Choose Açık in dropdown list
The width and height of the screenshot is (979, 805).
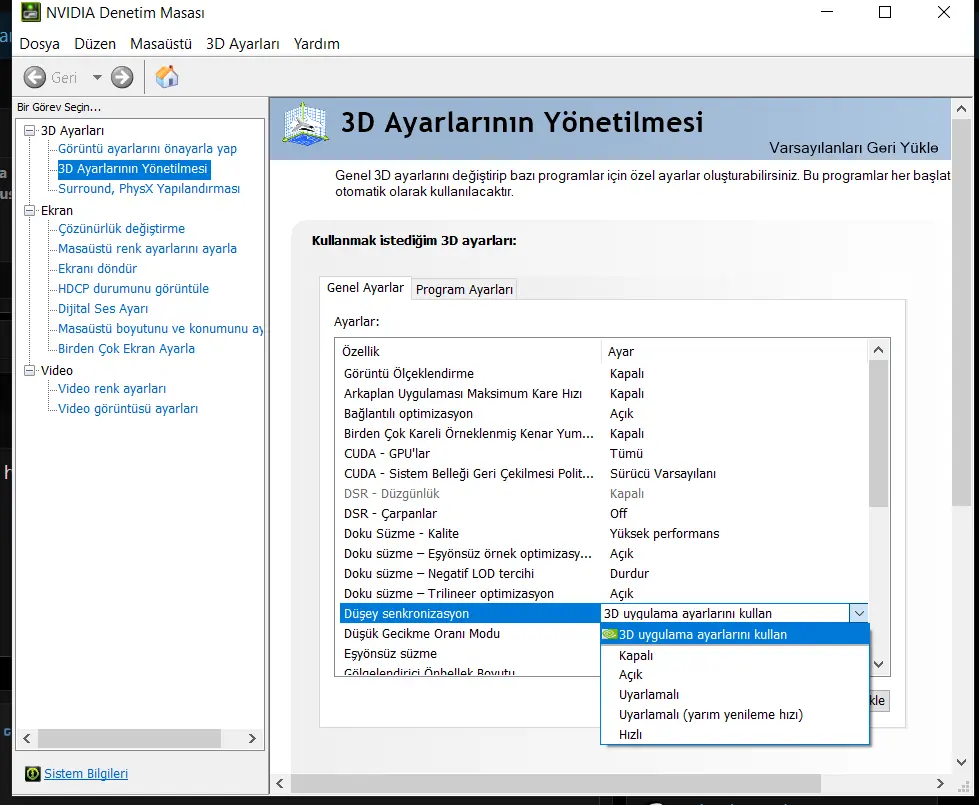point(735,674)
